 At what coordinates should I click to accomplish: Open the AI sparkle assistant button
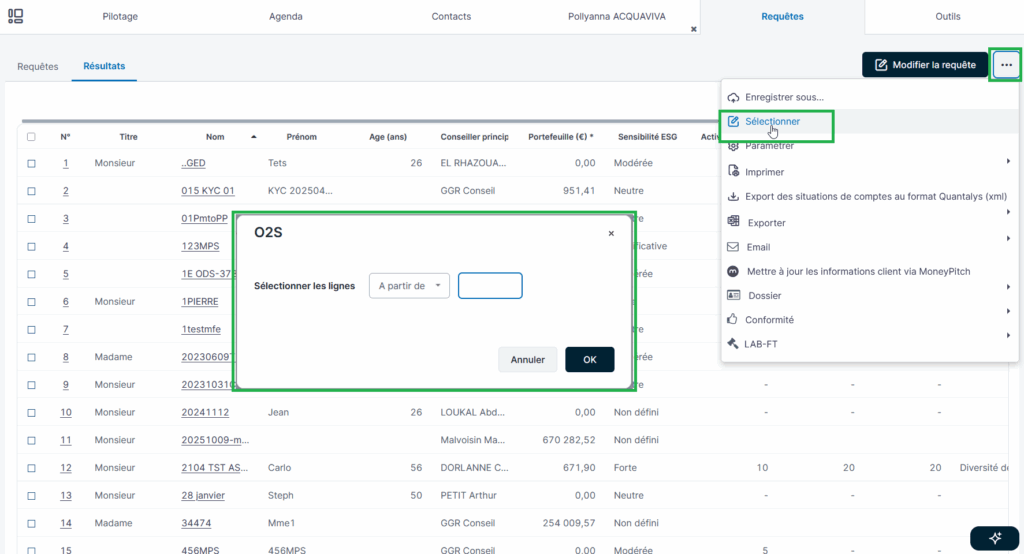click(995, 537)
